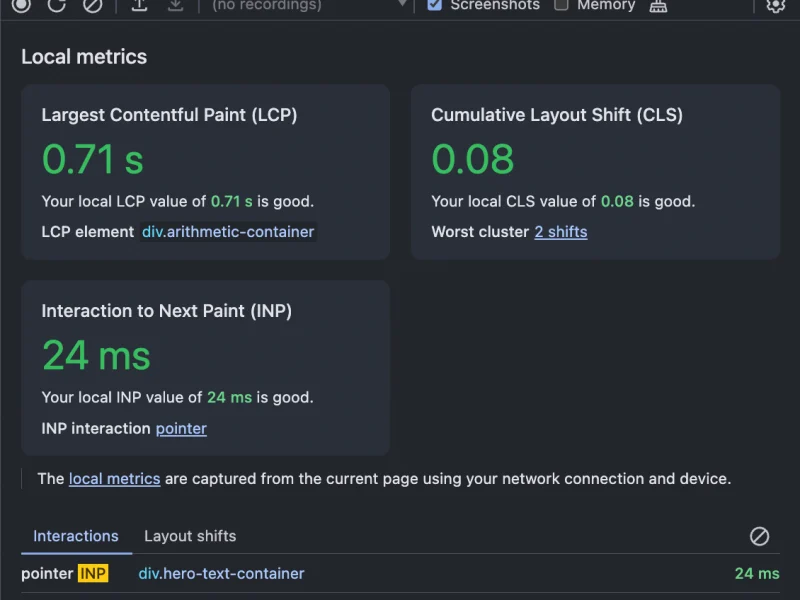Click the div.arithmetic-container LCP element link

point(228,232)
